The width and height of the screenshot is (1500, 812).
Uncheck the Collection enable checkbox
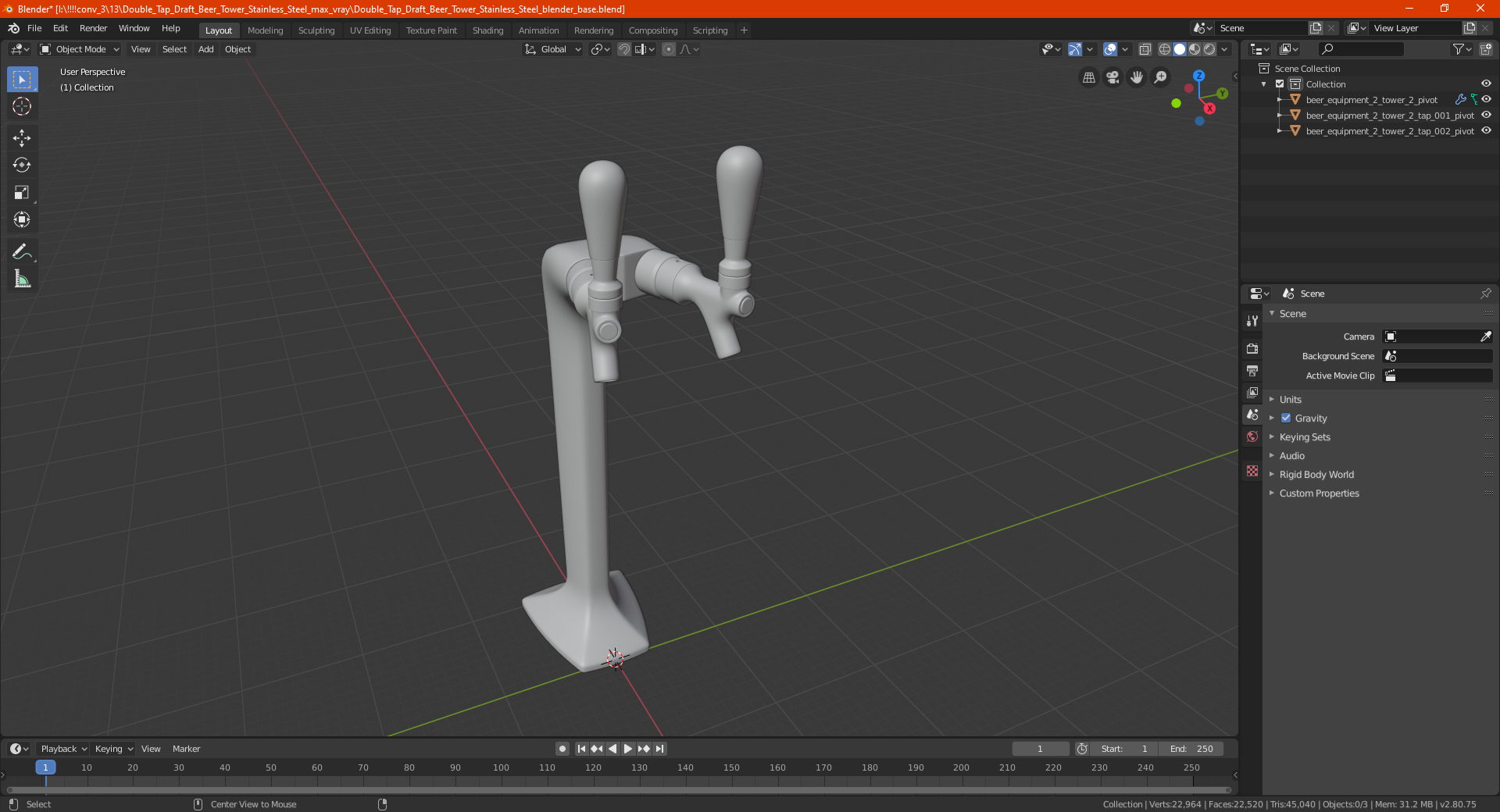point(1280,84)
